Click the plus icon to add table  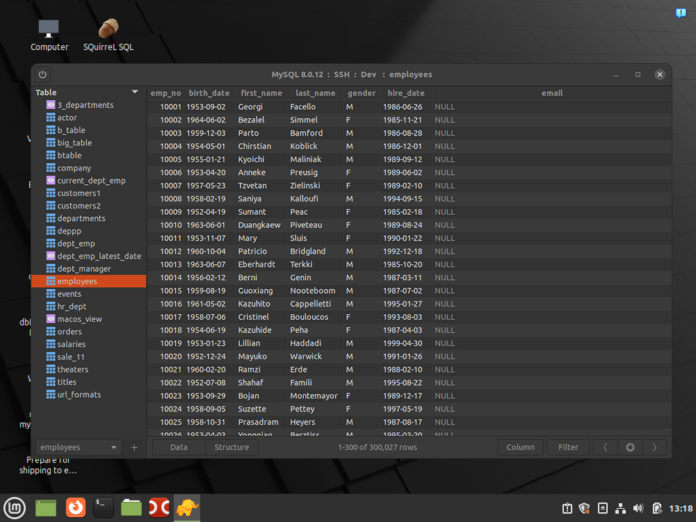134,448
